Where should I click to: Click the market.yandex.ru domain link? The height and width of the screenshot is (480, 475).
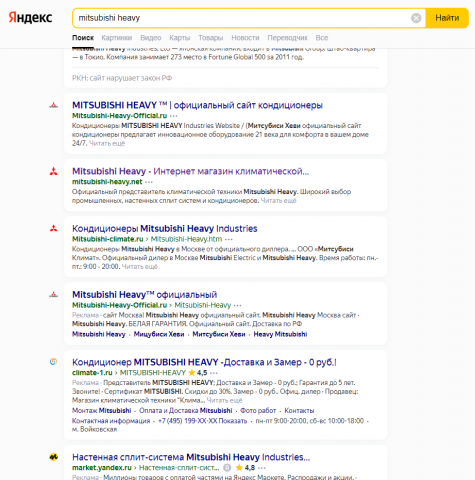(x=102, y=468)
